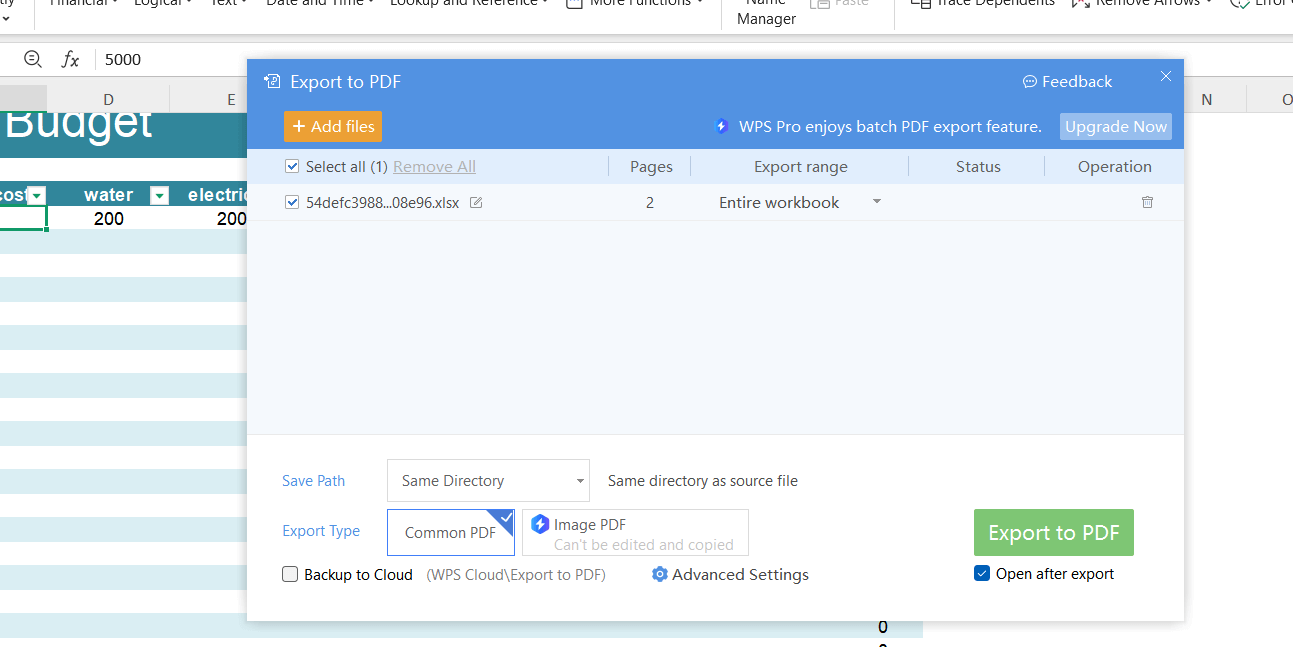Click the rename pencil icon next to the file

pos(476,202)
